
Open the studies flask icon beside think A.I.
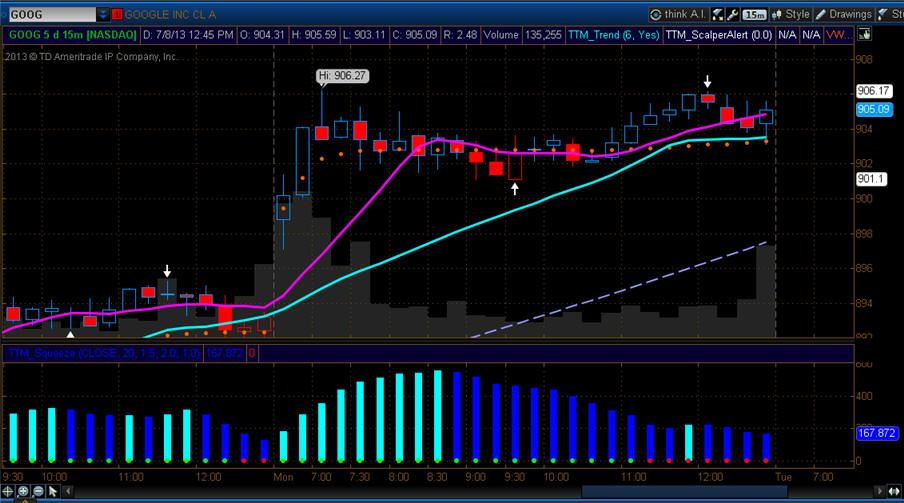[717, 15]
